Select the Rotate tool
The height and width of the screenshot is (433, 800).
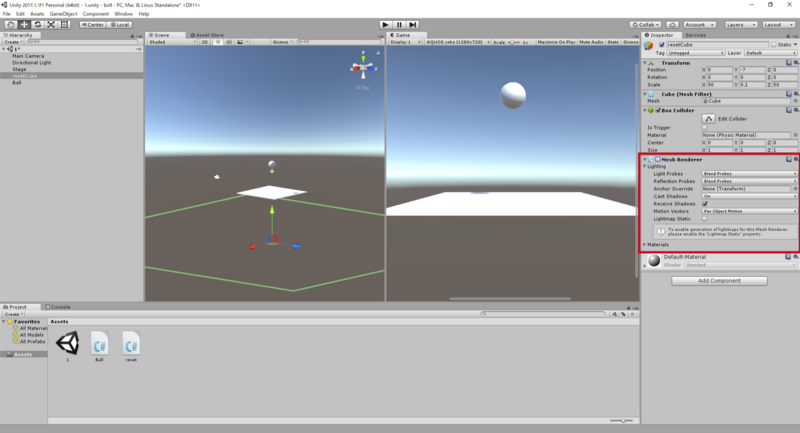(x=38, y=24)
